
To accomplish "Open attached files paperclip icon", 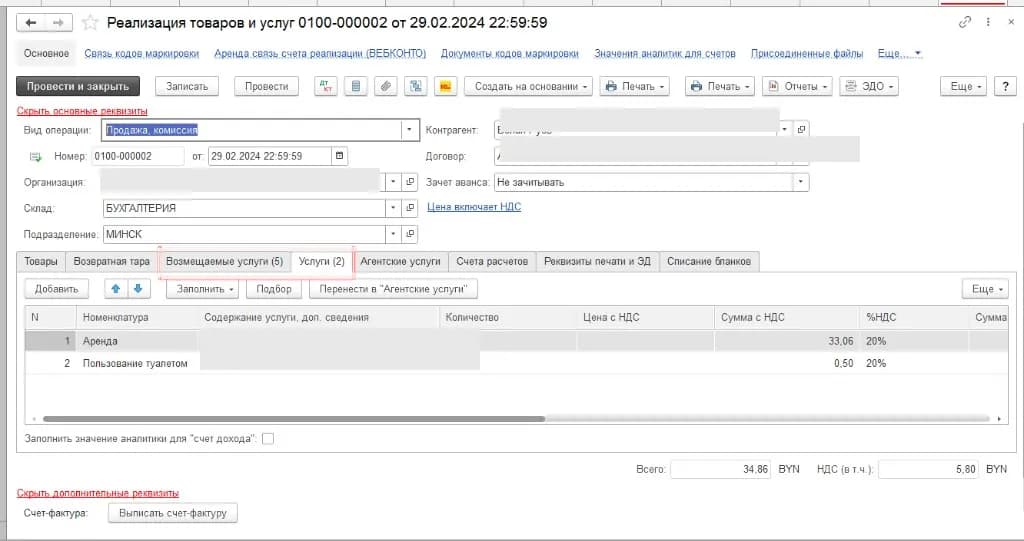I will (386, 86).
